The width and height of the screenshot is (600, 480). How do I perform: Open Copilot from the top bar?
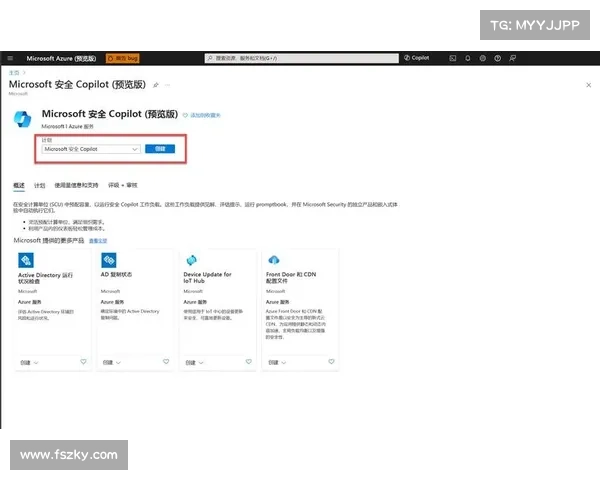417,58
